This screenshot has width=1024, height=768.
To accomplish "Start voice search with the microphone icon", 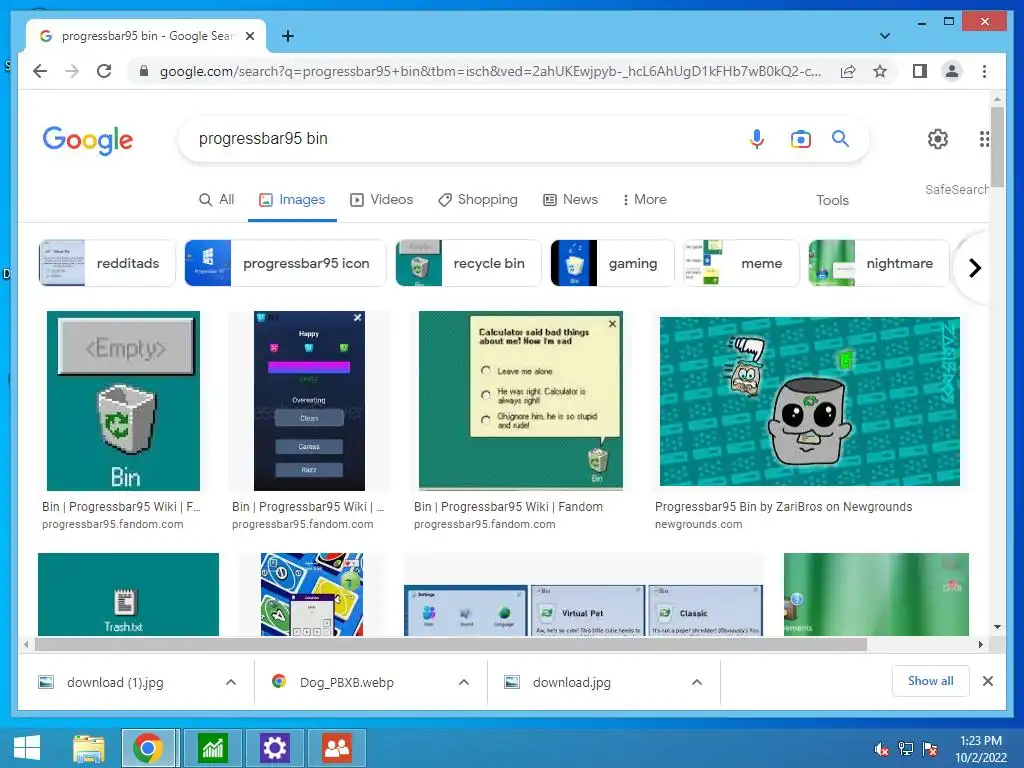I will 756,138.
